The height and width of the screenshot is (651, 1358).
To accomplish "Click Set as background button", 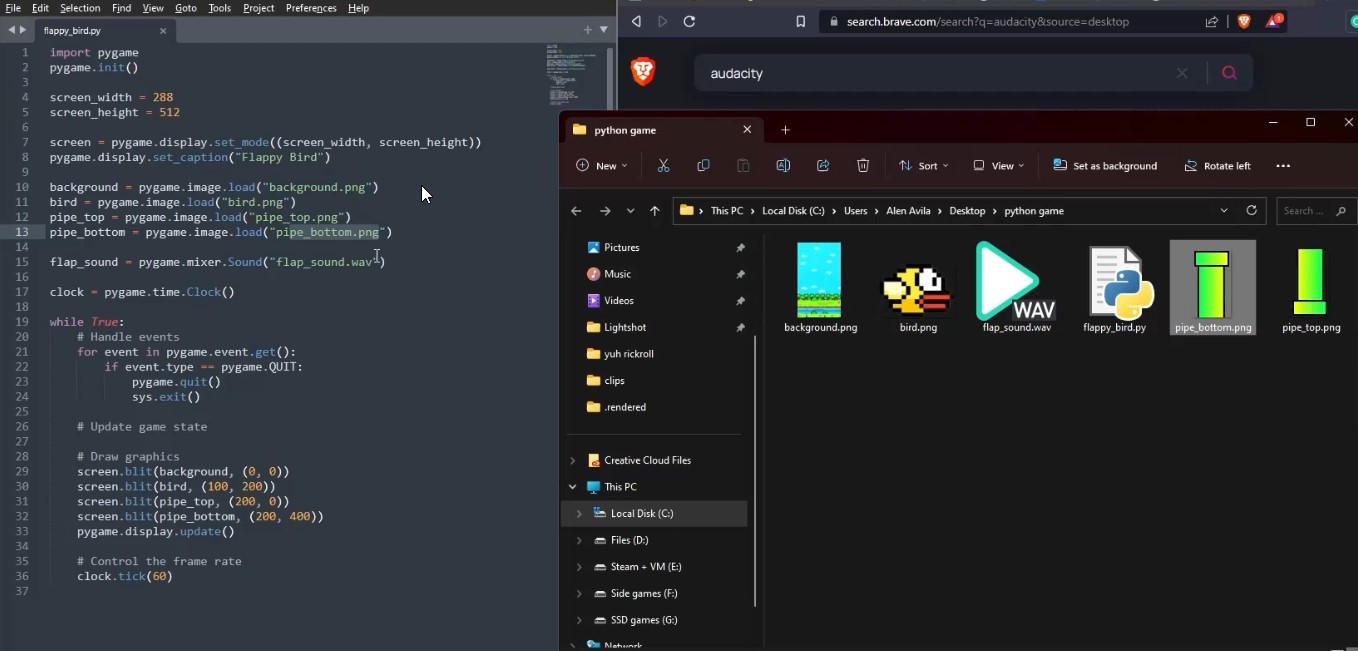I will (x=1105, y=166).
